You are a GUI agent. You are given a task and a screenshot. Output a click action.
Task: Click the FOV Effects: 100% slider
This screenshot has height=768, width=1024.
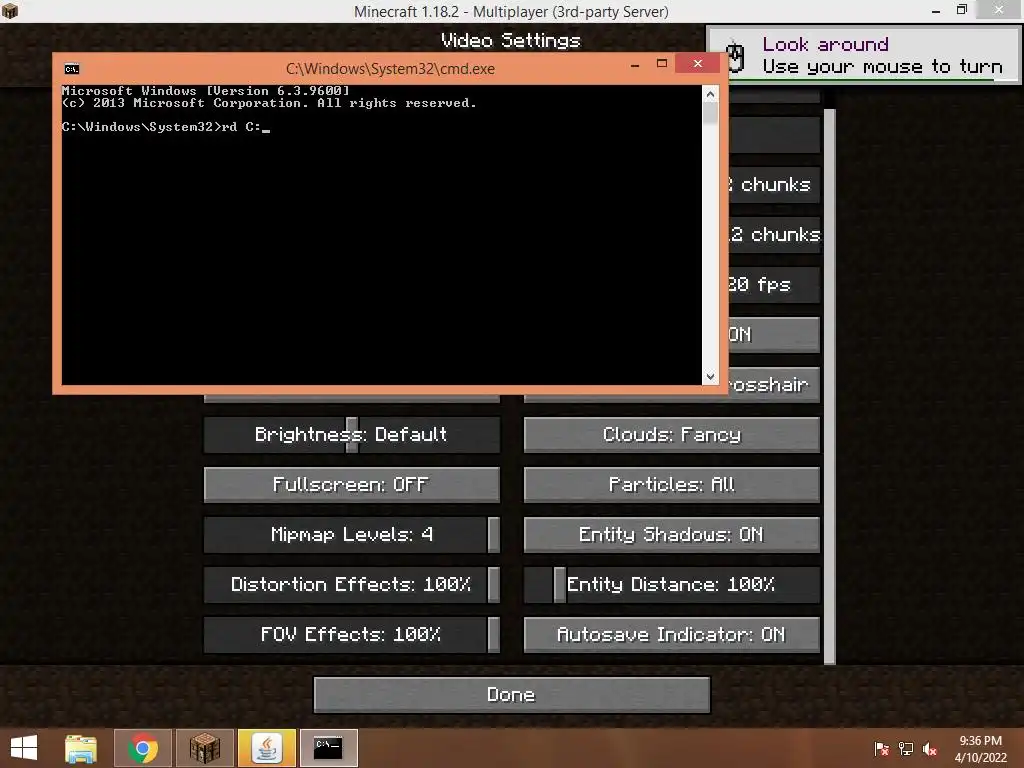click(x=351, y=634)
